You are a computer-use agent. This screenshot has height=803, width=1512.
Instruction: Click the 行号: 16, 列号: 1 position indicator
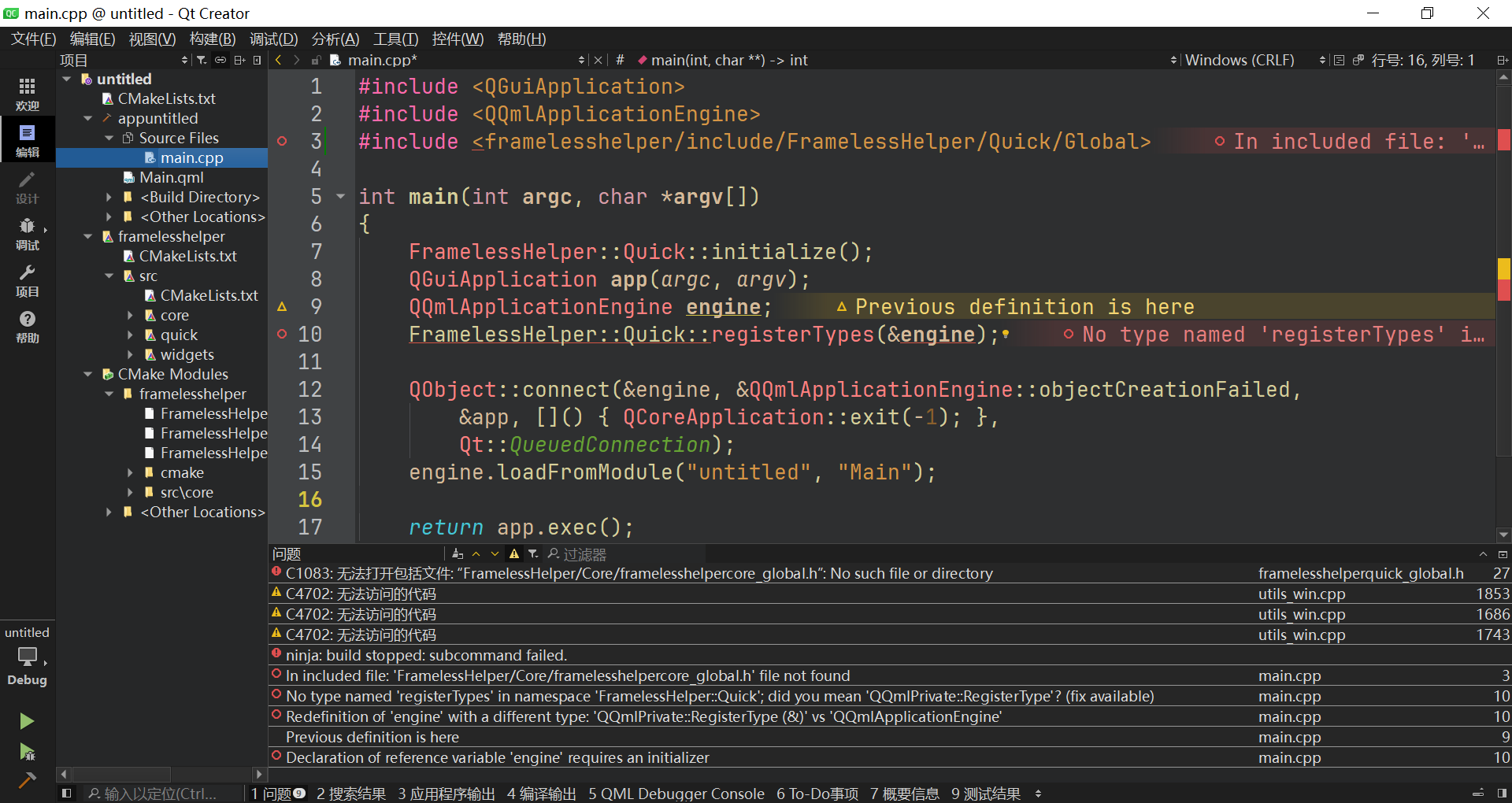pos(1423,60)
